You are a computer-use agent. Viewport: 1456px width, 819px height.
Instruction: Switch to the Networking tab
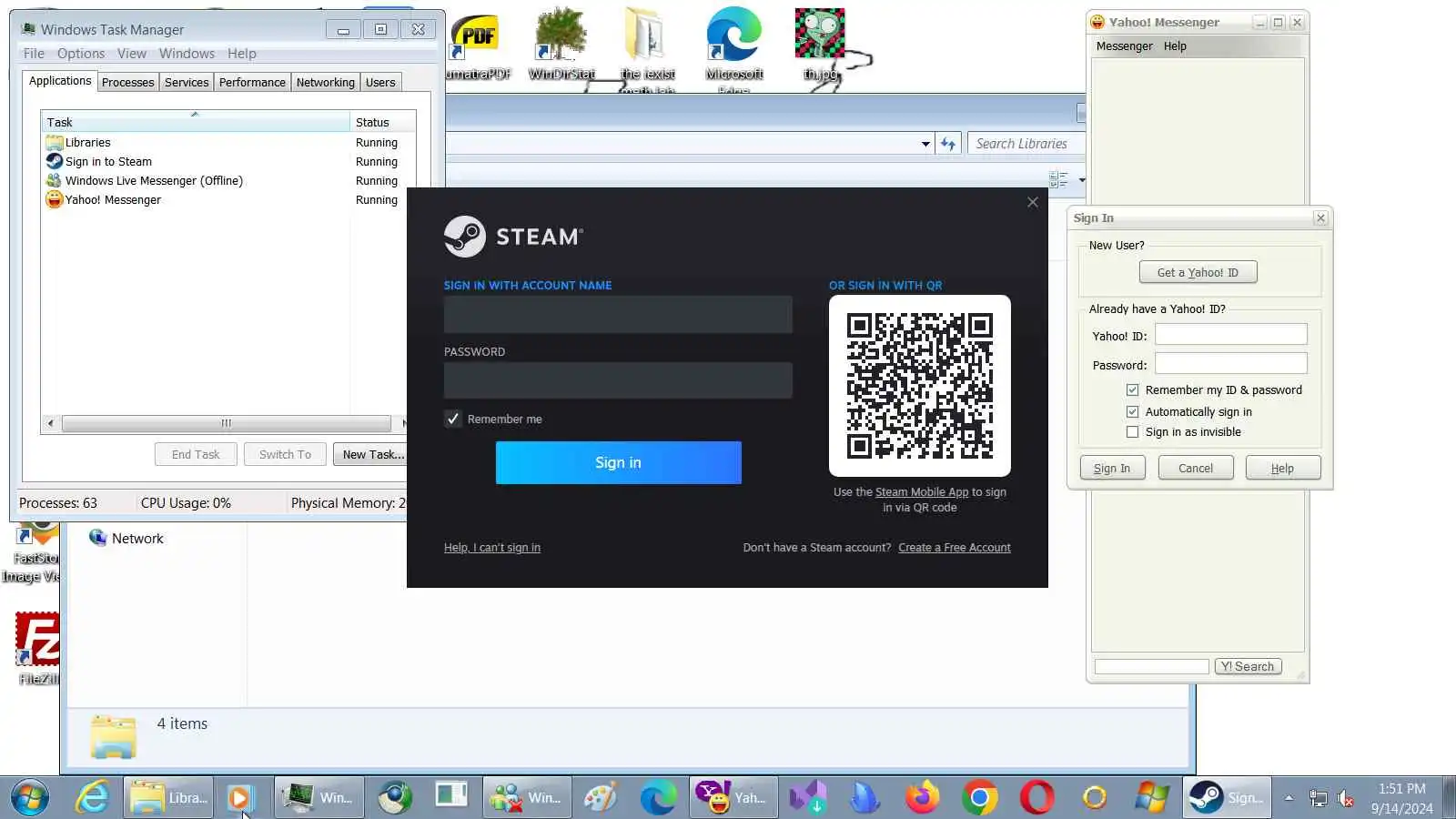tap(326, 82)
